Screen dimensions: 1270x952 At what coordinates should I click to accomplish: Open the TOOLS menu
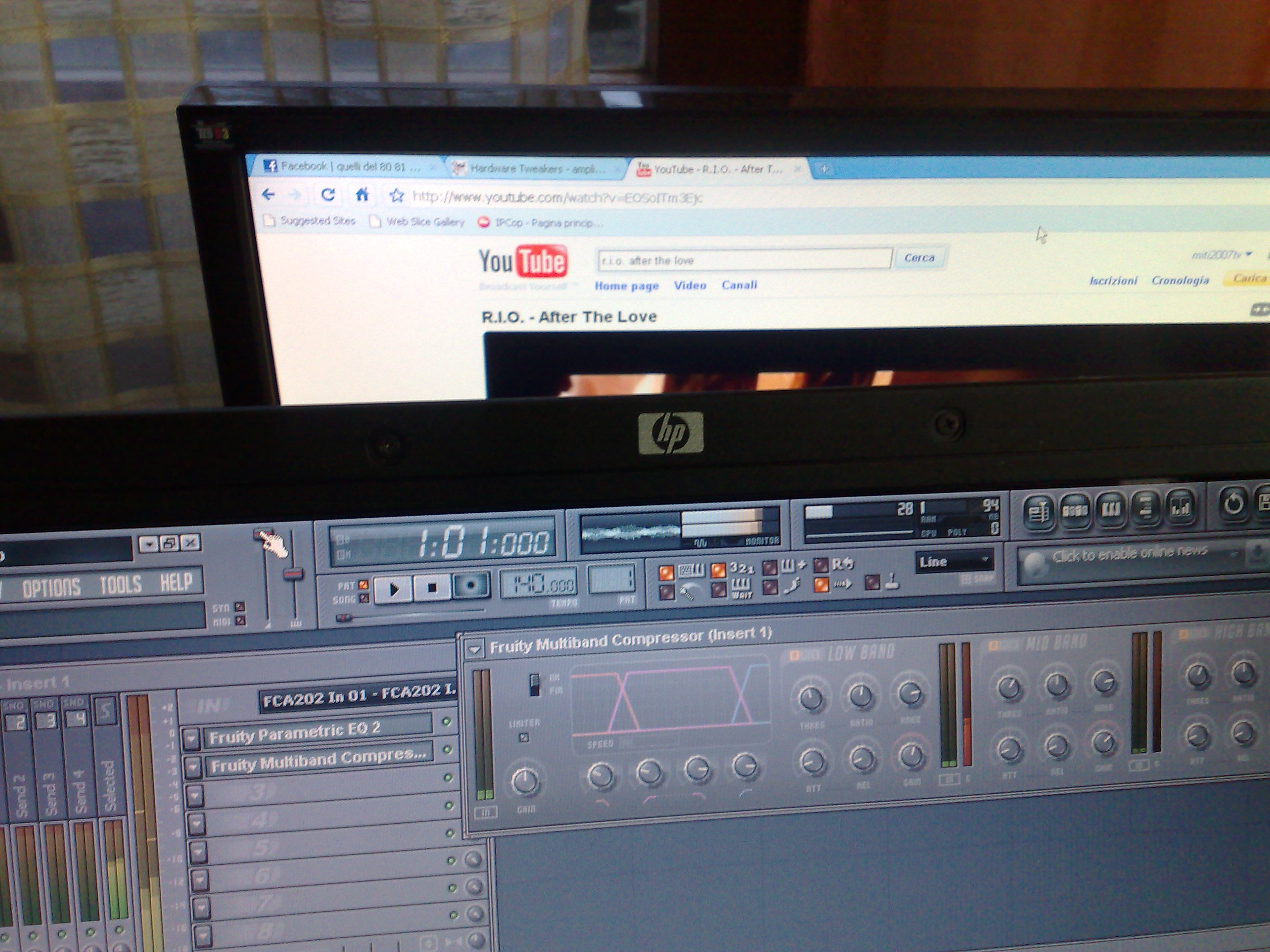point(121,585)
